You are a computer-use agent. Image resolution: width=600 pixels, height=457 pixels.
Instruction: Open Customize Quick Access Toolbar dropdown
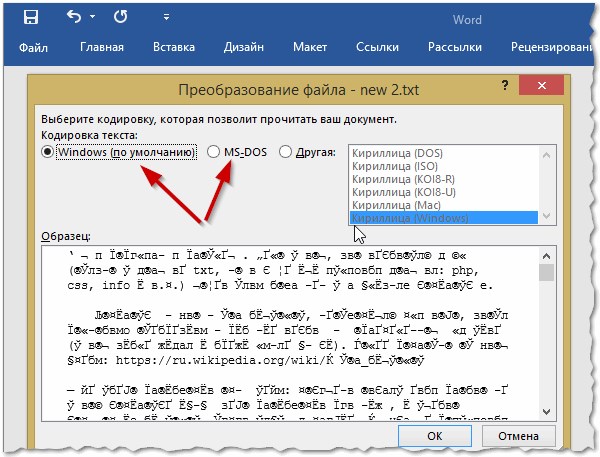(166, 17)
